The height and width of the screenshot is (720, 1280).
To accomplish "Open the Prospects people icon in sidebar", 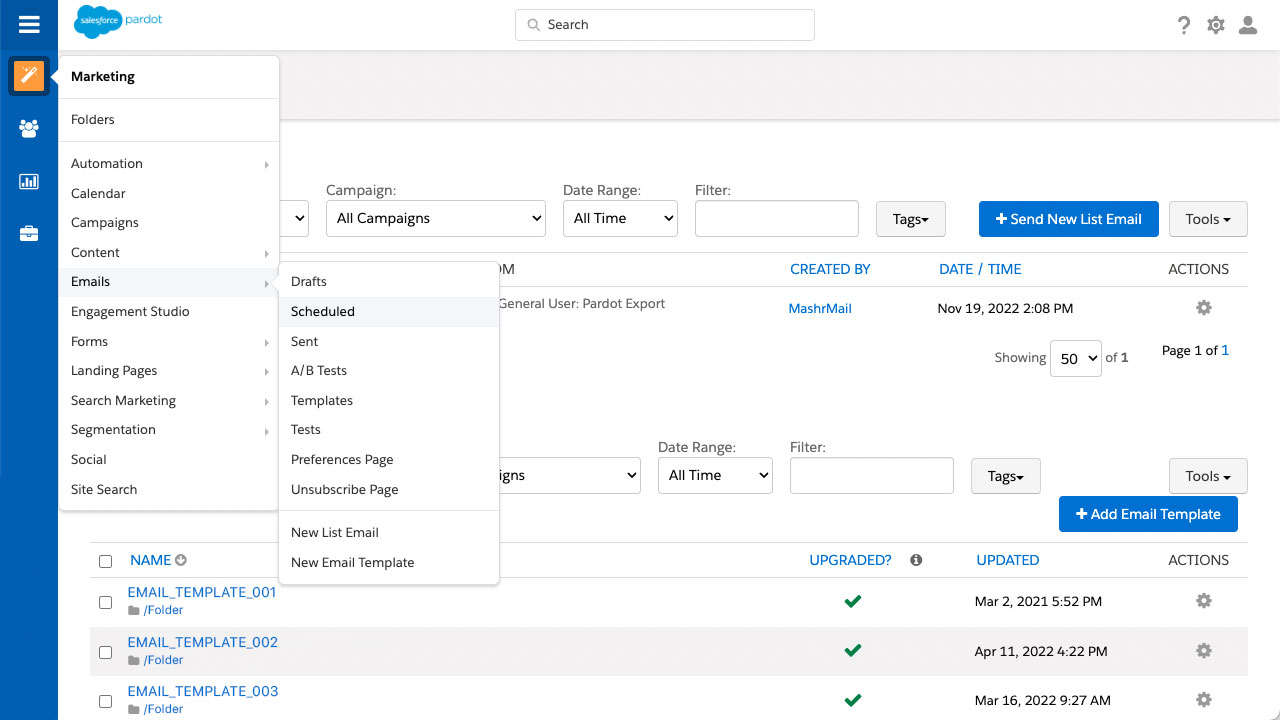I will pyautogui.click(x=29, y=128).
